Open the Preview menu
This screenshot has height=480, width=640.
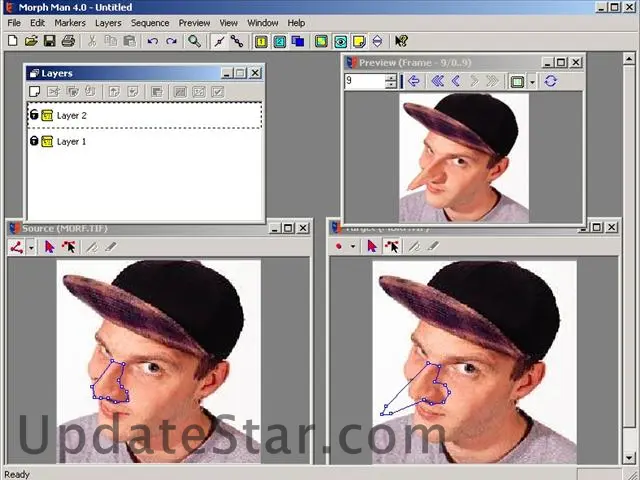point(194,23)
